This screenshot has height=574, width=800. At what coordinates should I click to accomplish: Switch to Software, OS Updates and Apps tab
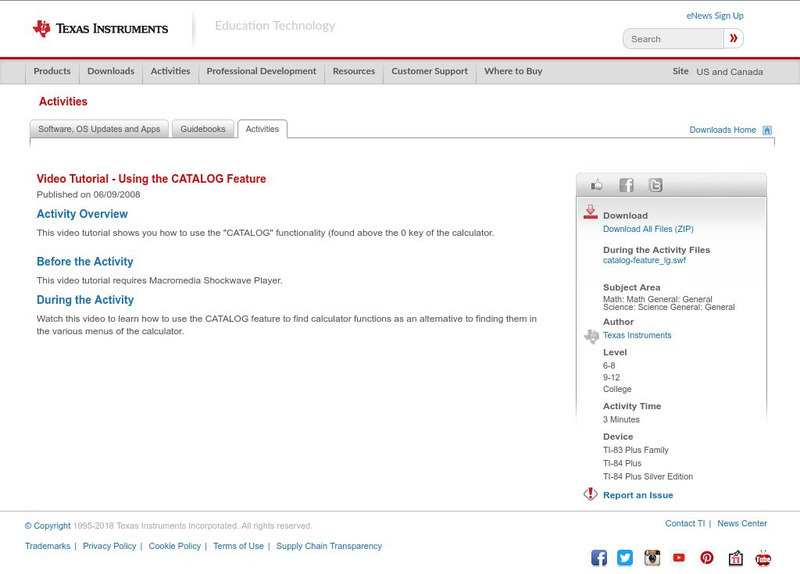[99, 129]
